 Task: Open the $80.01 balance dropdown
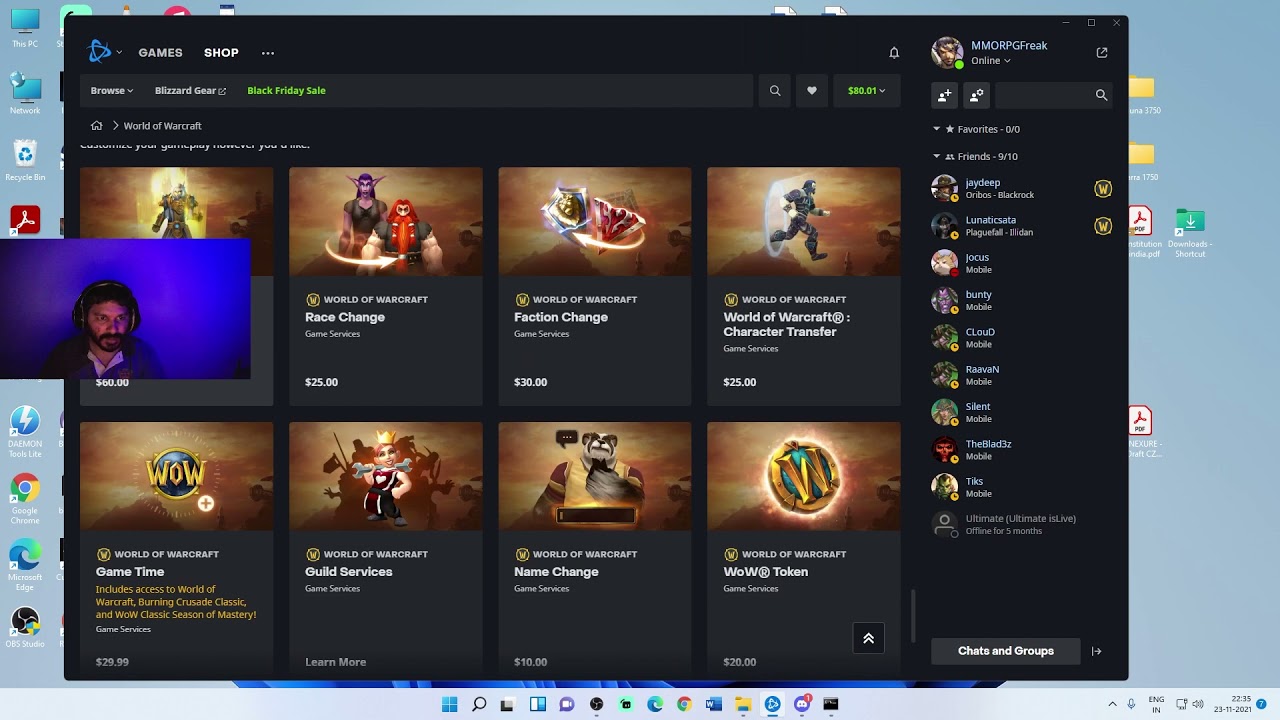[x=866, y=90]
